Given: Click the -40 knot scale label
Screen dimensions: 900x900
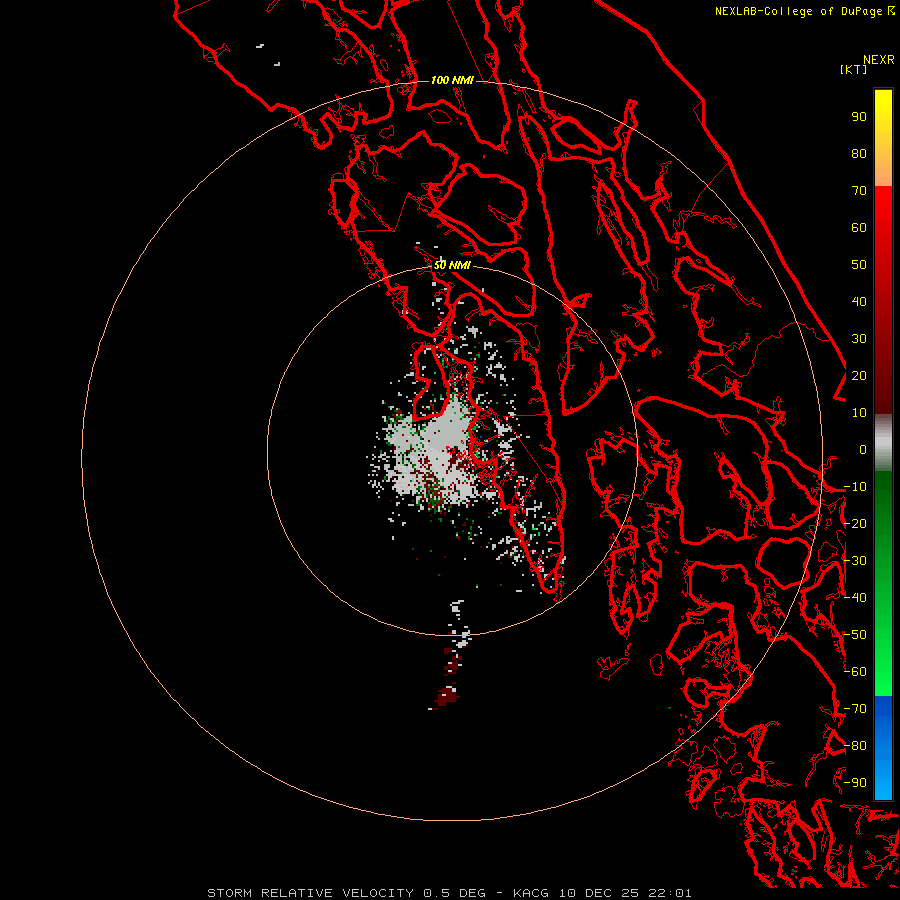Looking at the screenshot, I should (855, 598).
